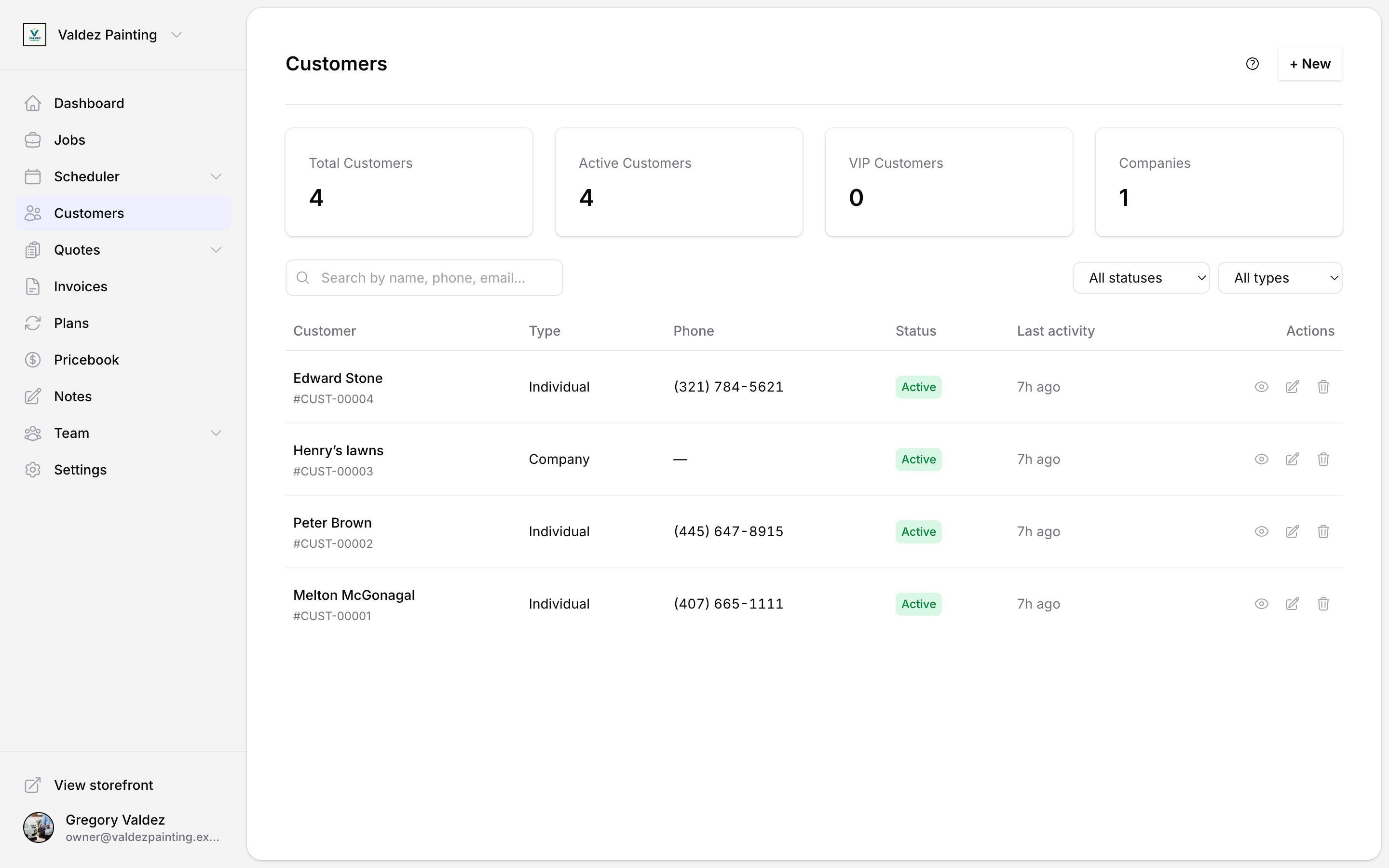Click the #CUST-00003 customer ID

pyautogui.click(x=333, y=471)
